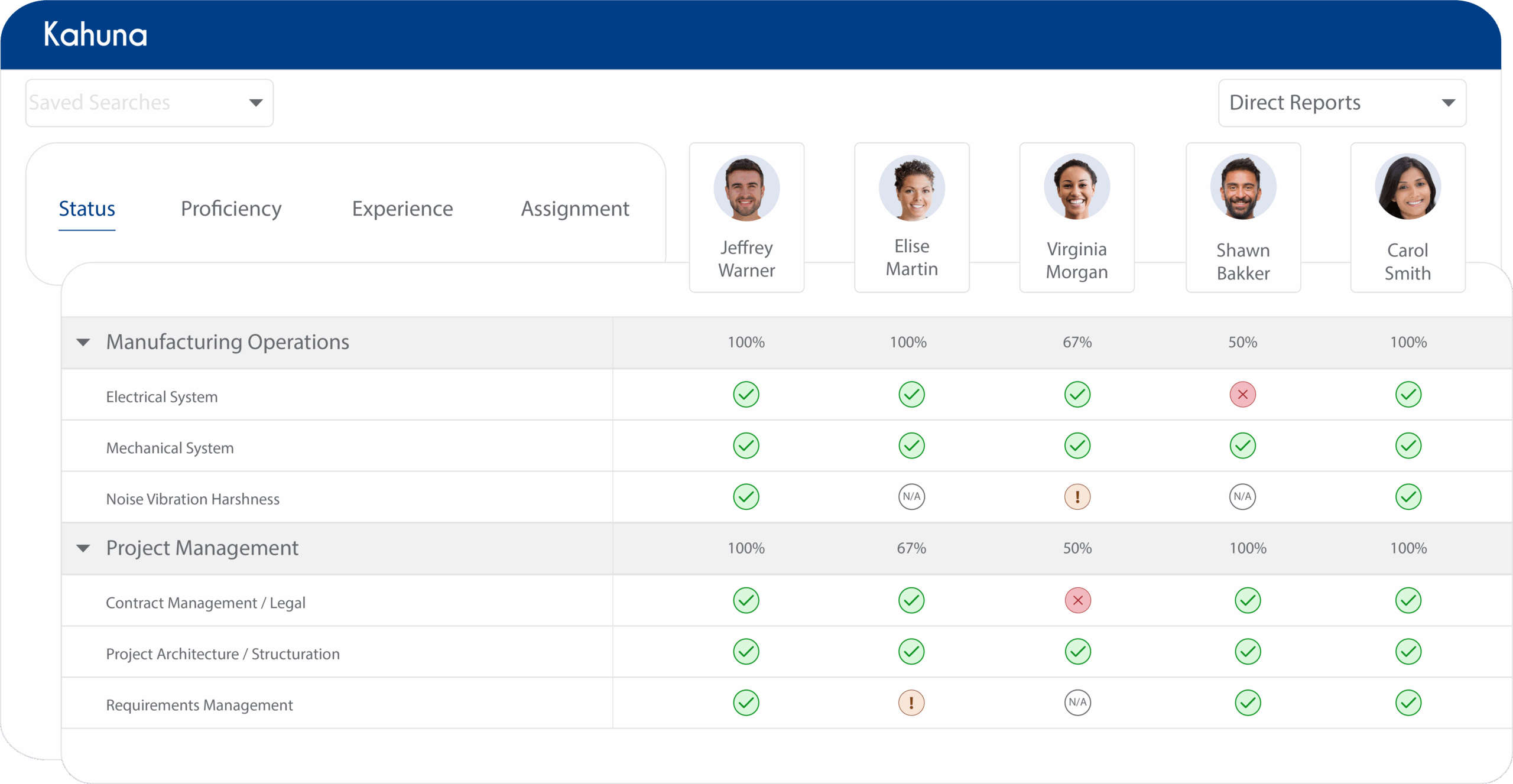Click the Requirements Management row label
Screen dimensions: 1513x784
click(199, 705)
